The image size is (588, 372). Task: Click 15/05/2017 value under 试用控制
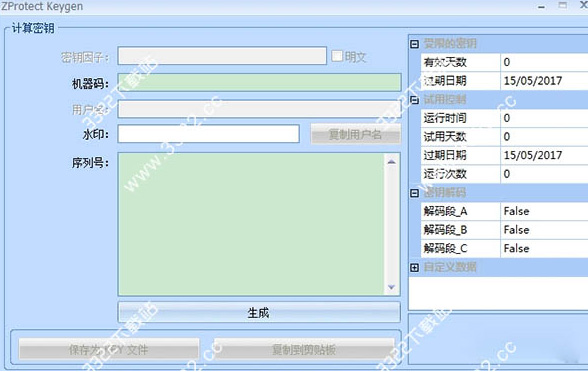533,155
